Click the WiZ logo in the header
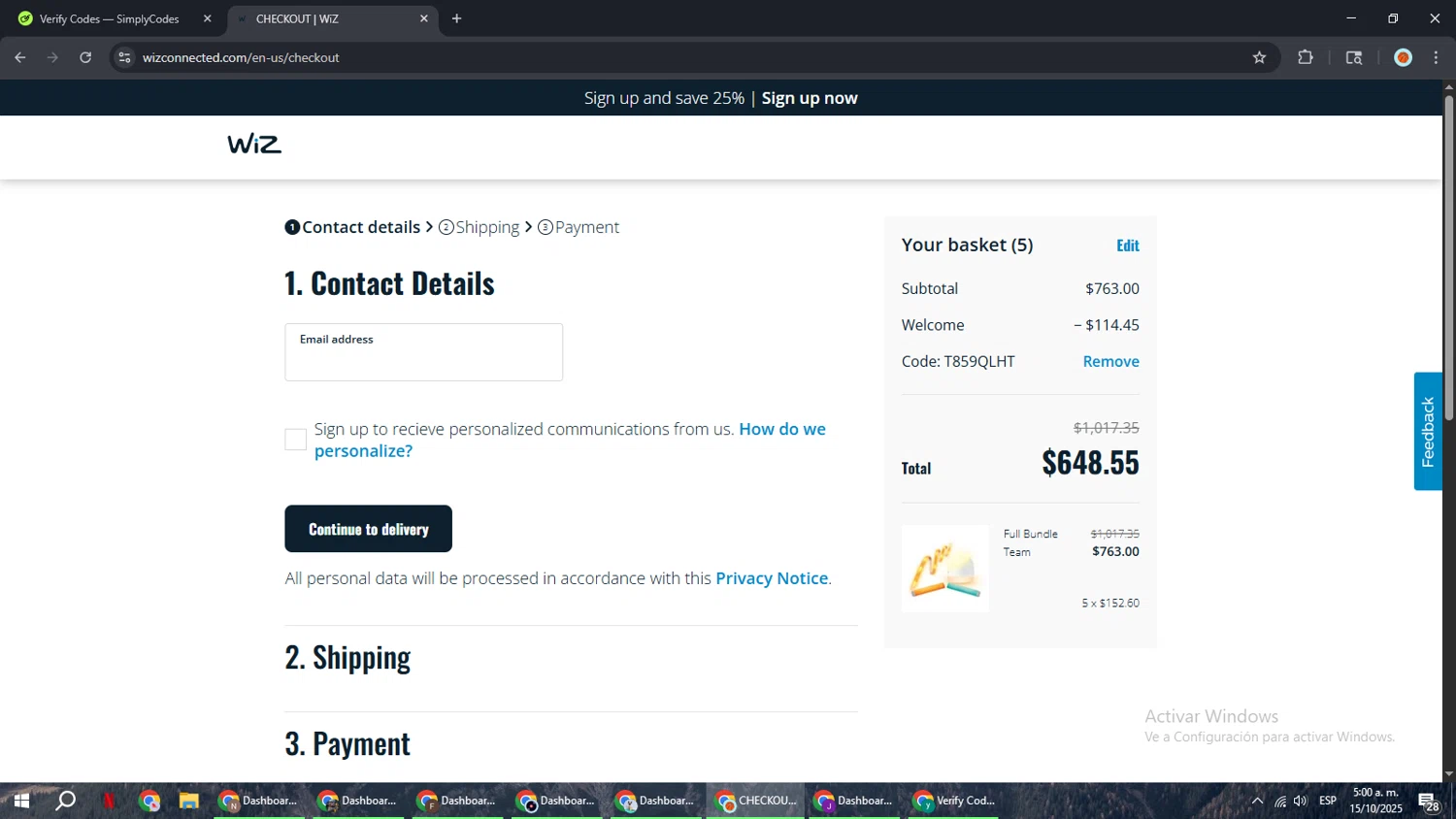The image size is (1456, 819). click(254, 145)
